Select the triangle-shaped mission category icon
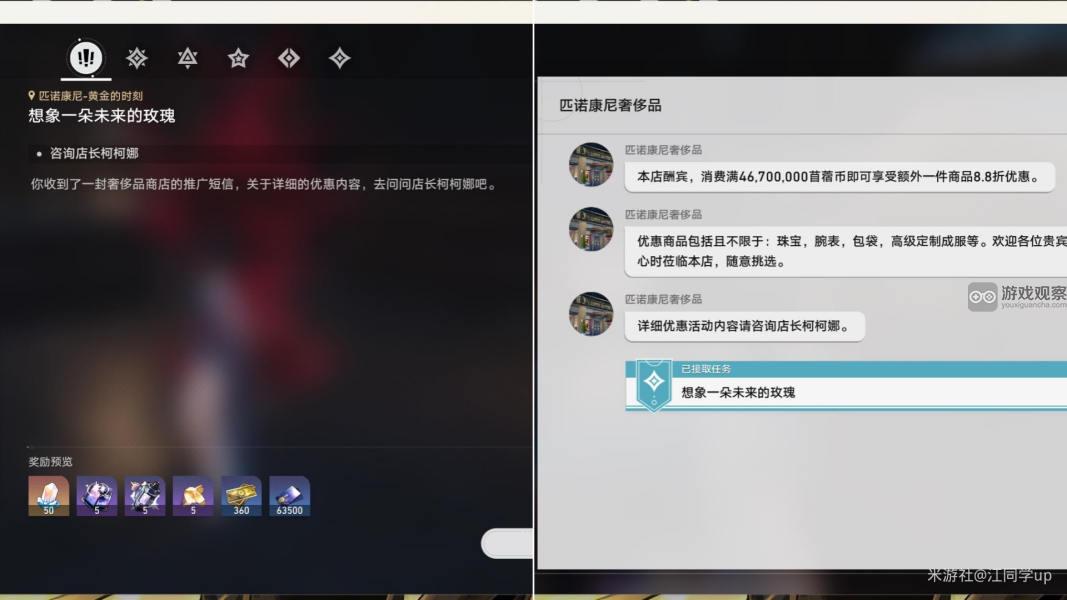Screen dimensions: 1067x600 tap(188, 58)
